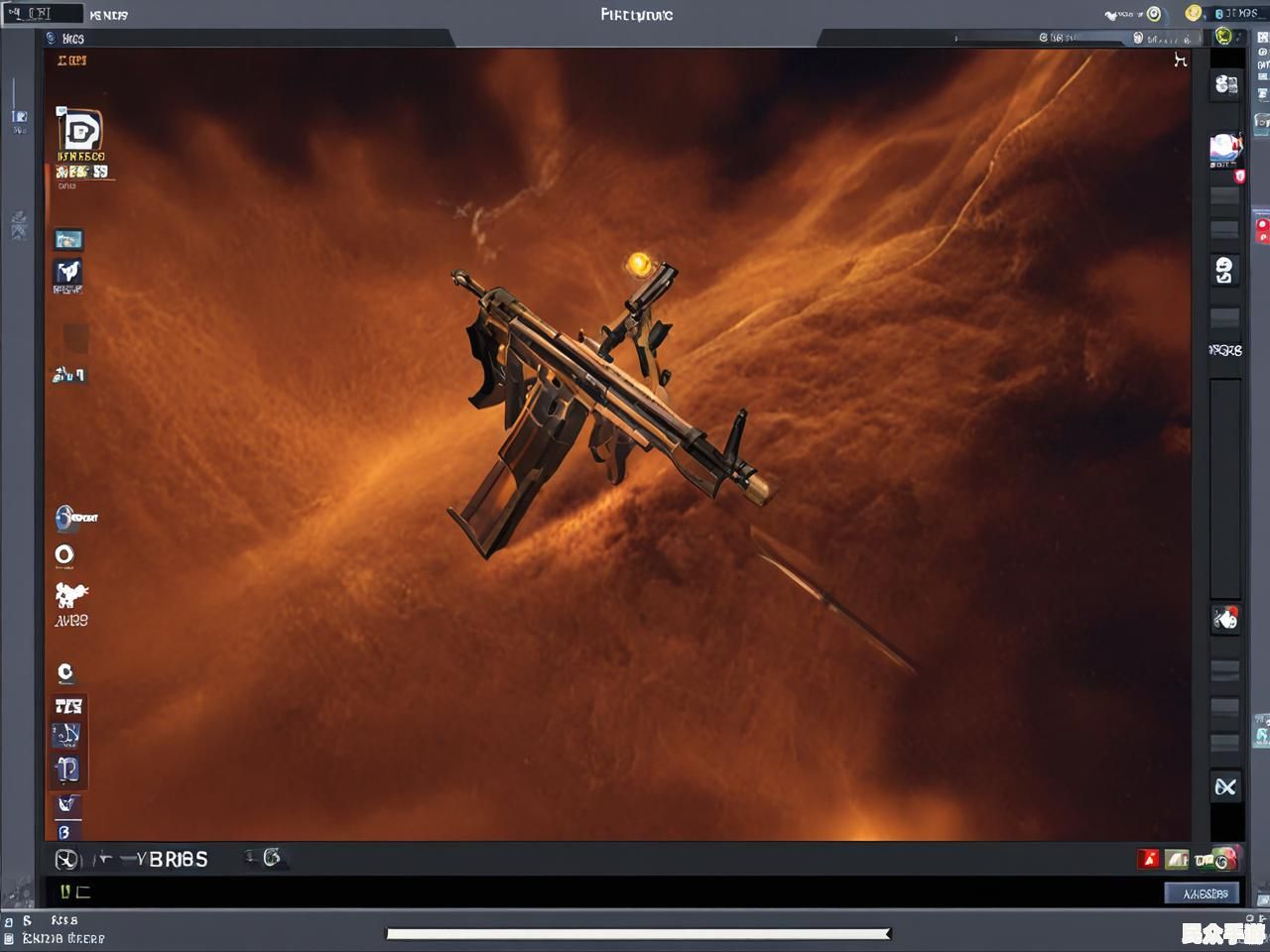
Task: Click the purple tile with V-shaped mark
Action: 66,804
